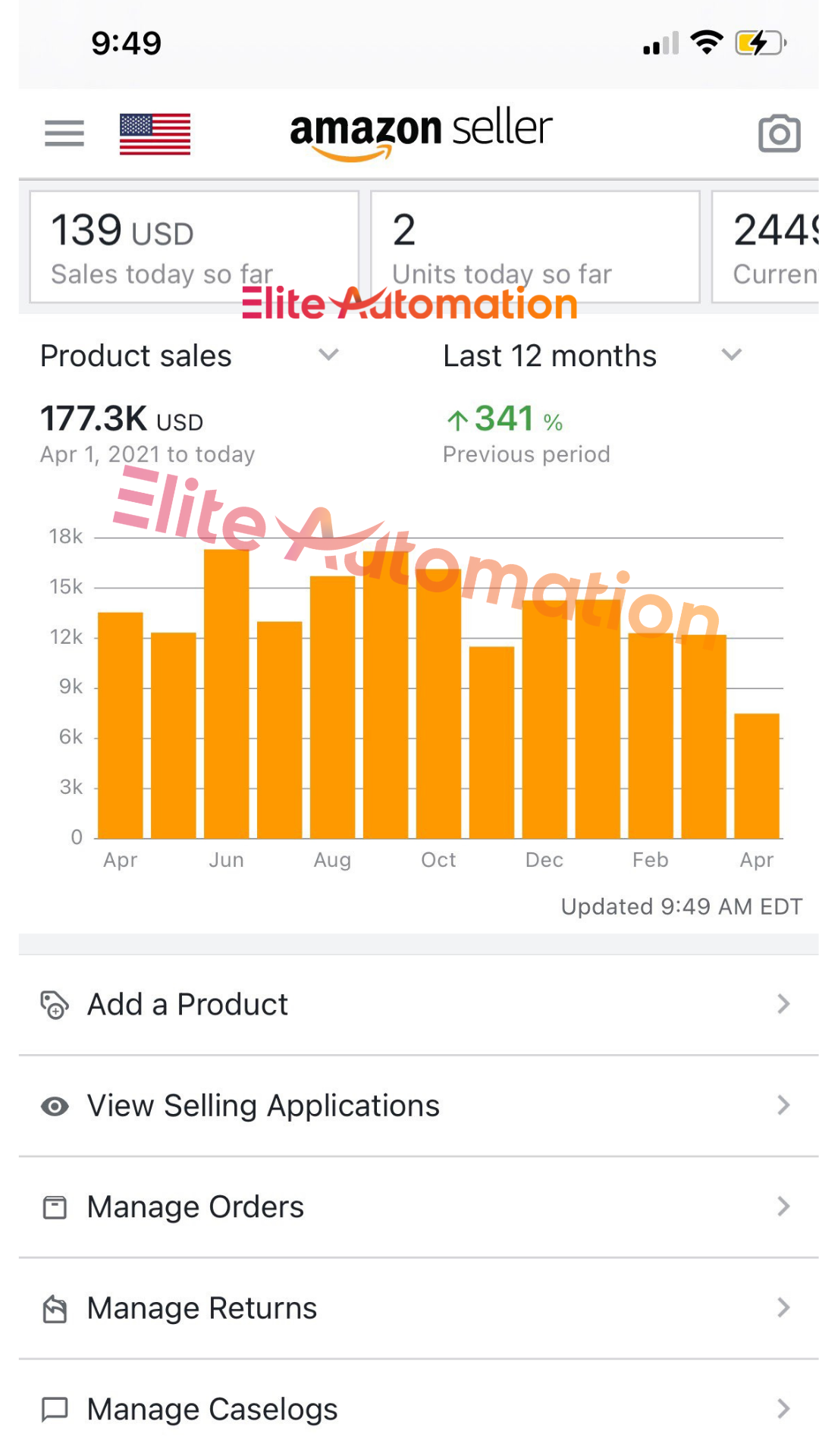Tap the Add a Product tag icon
This screenshot has height=1456, width=819.
[x=55, y=1005]
